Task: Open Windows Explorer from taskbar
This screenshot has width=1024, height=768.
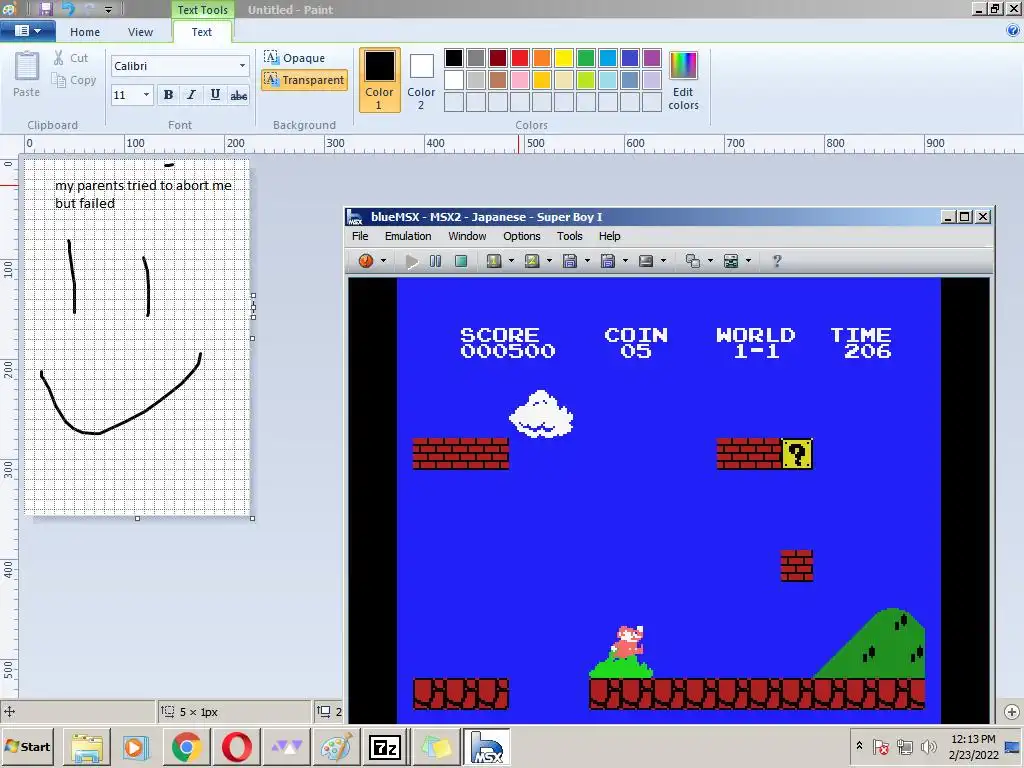Action: (87, 747)
